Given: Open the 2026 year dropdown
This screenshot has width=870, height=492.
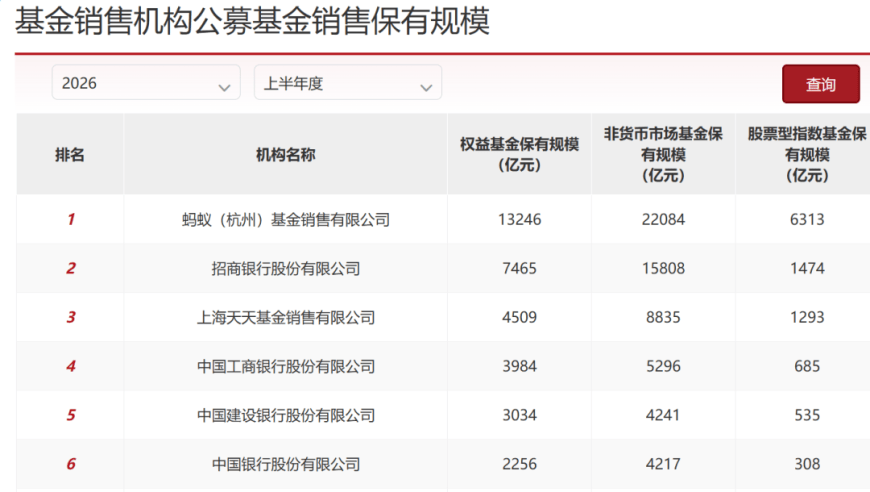Looking at the screenshot, I should click(146, 83).
